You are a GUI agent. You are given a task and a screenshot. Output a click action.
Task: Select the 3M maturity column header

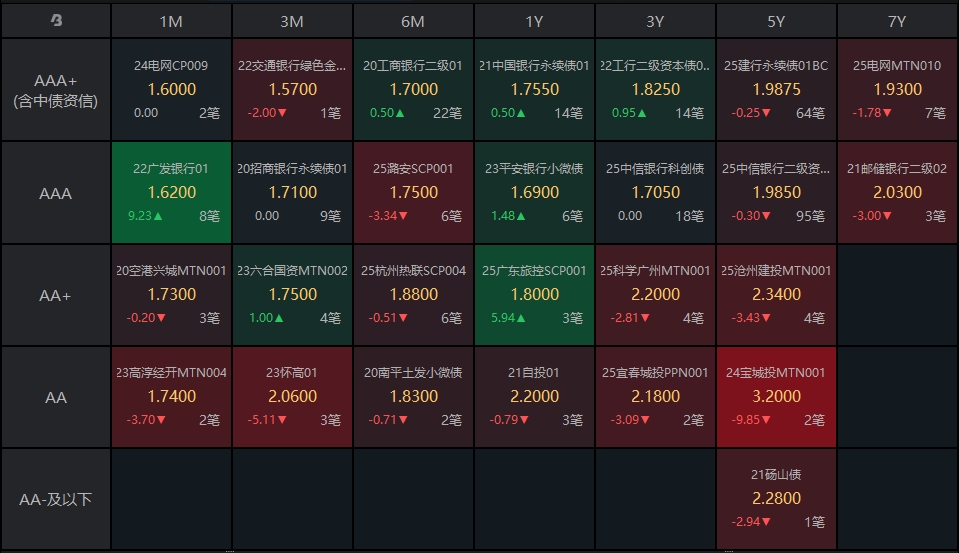click(292, 21)
